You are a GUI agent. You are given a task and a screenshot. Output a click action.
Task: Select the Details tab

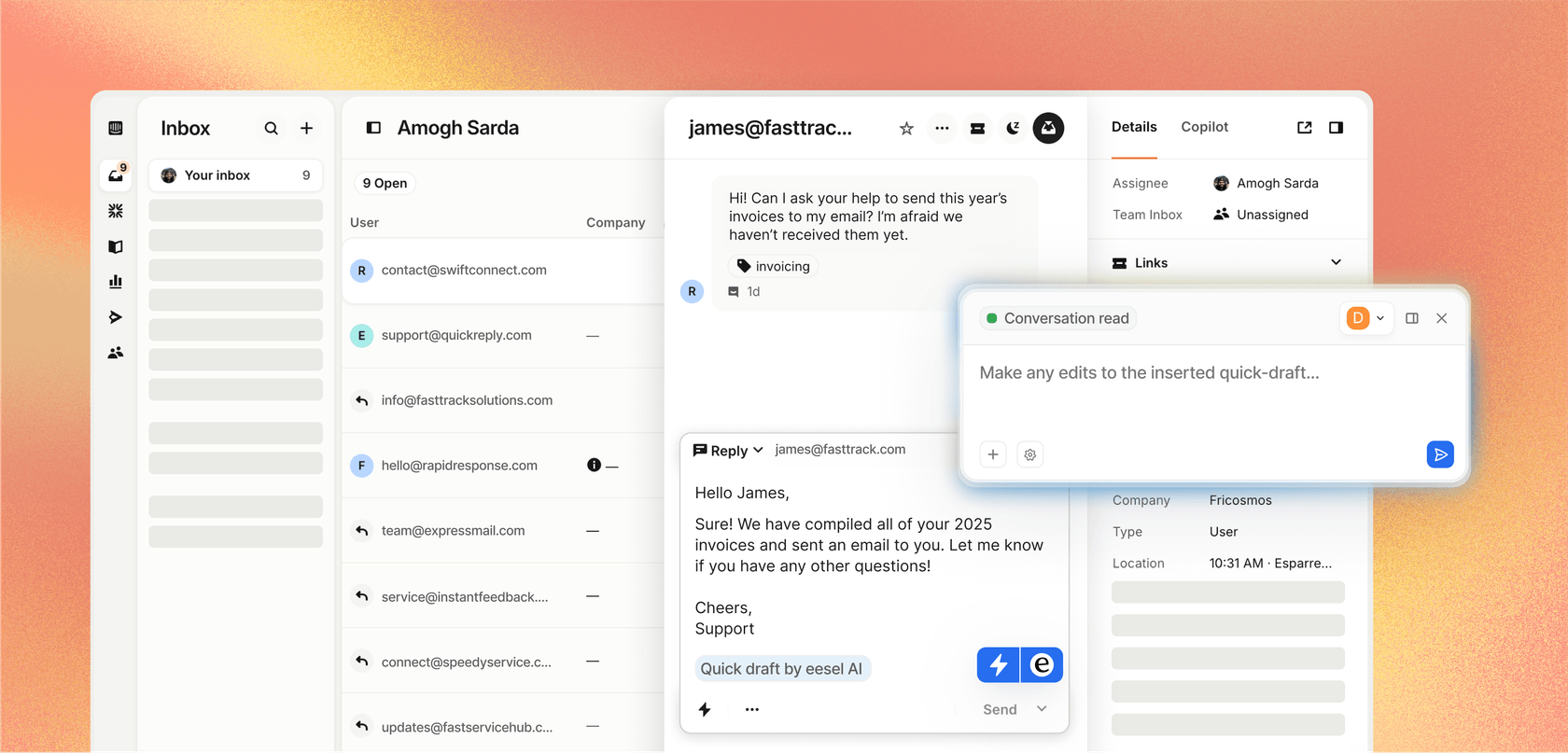(1134, 127)
